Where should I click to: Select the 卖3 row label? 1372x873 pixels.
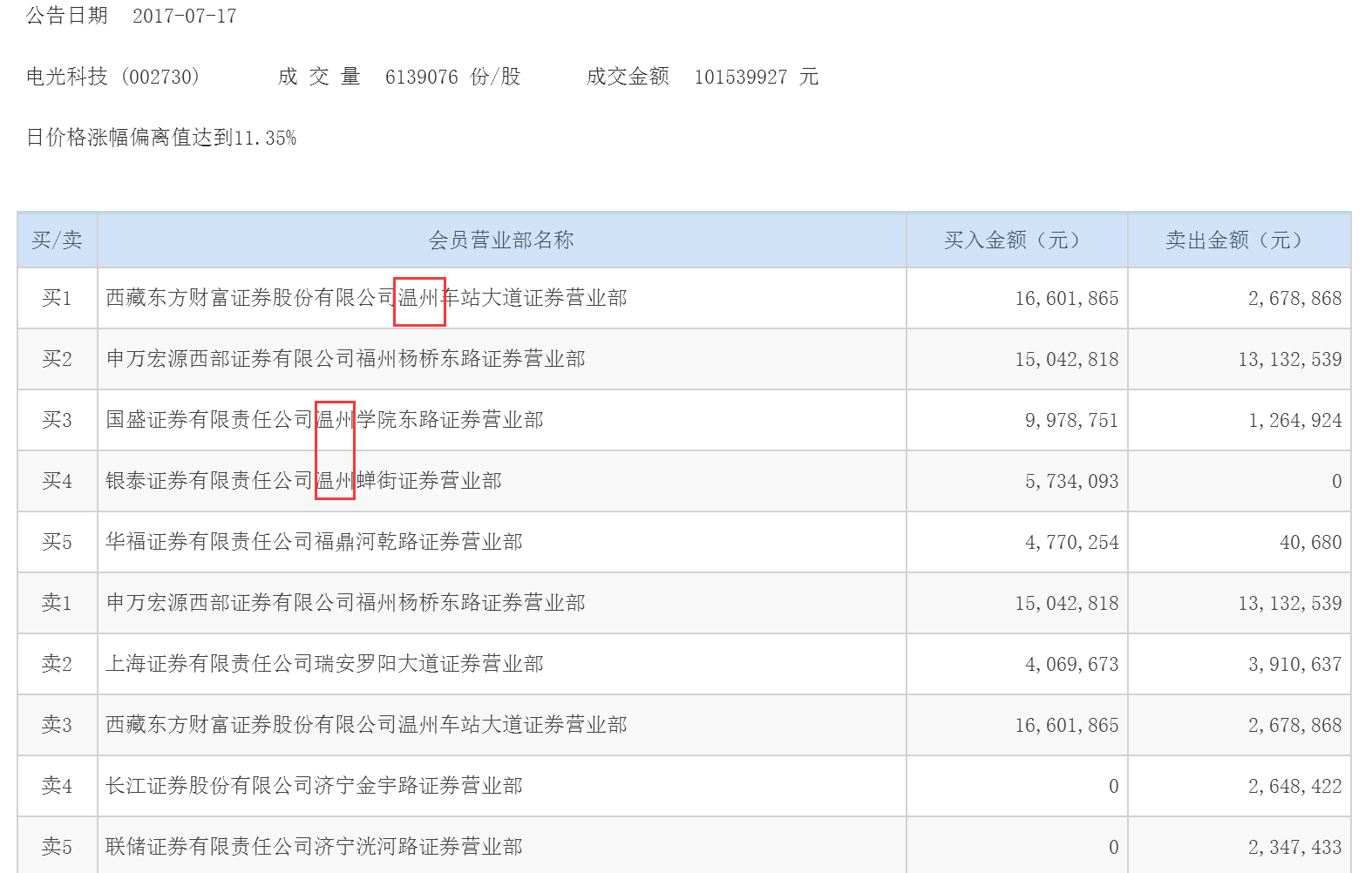click(58, 725)
